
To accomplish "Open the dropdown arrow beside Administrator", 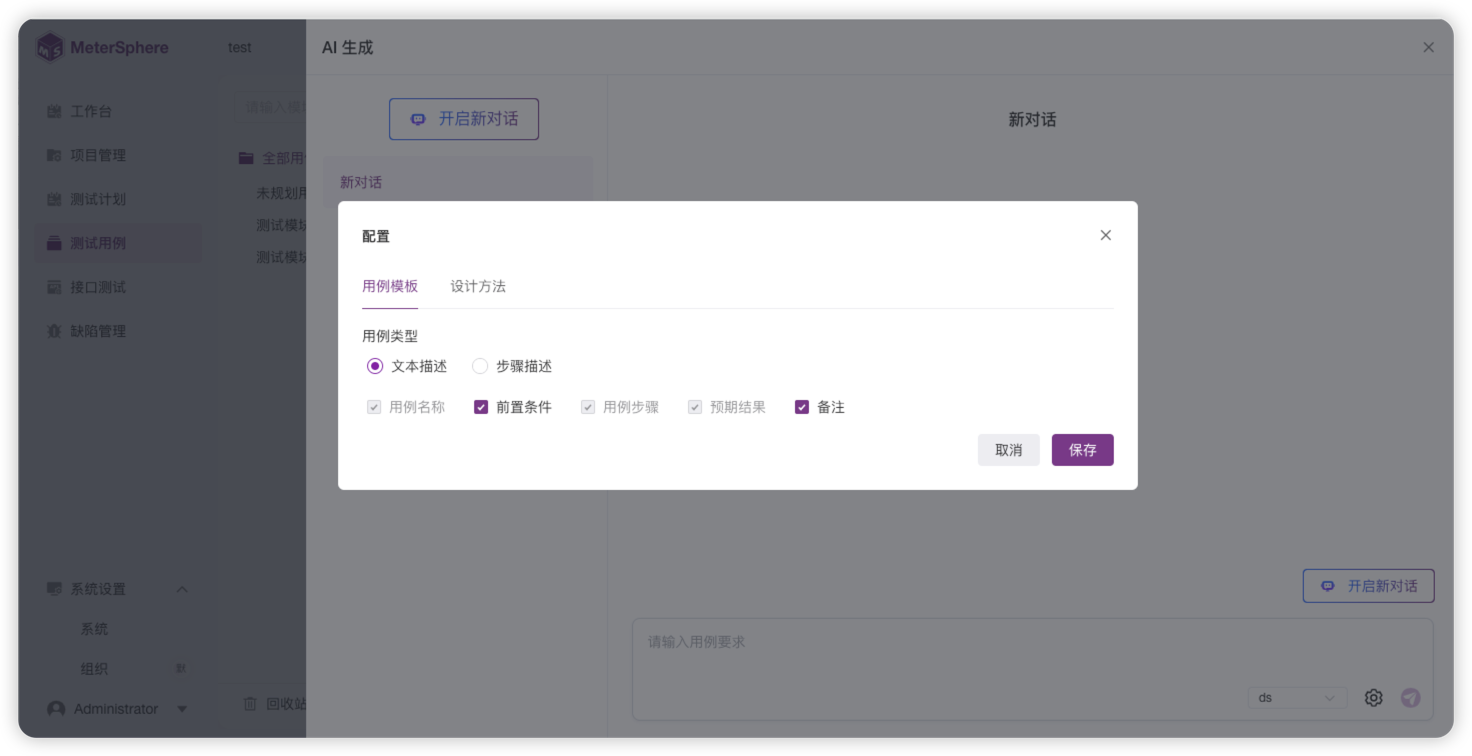I will [x=182, y=709].
